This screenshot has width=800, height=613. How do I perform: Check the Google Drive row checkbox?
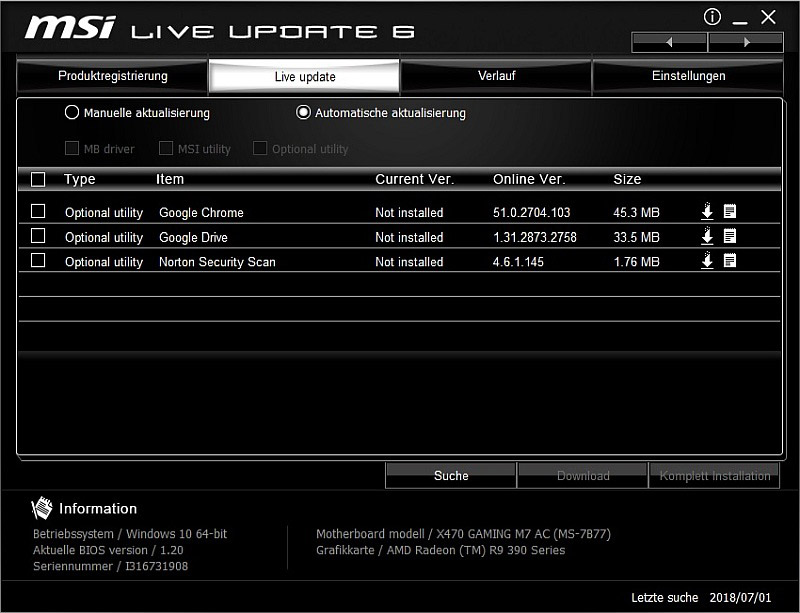click(x=38, y=236)
